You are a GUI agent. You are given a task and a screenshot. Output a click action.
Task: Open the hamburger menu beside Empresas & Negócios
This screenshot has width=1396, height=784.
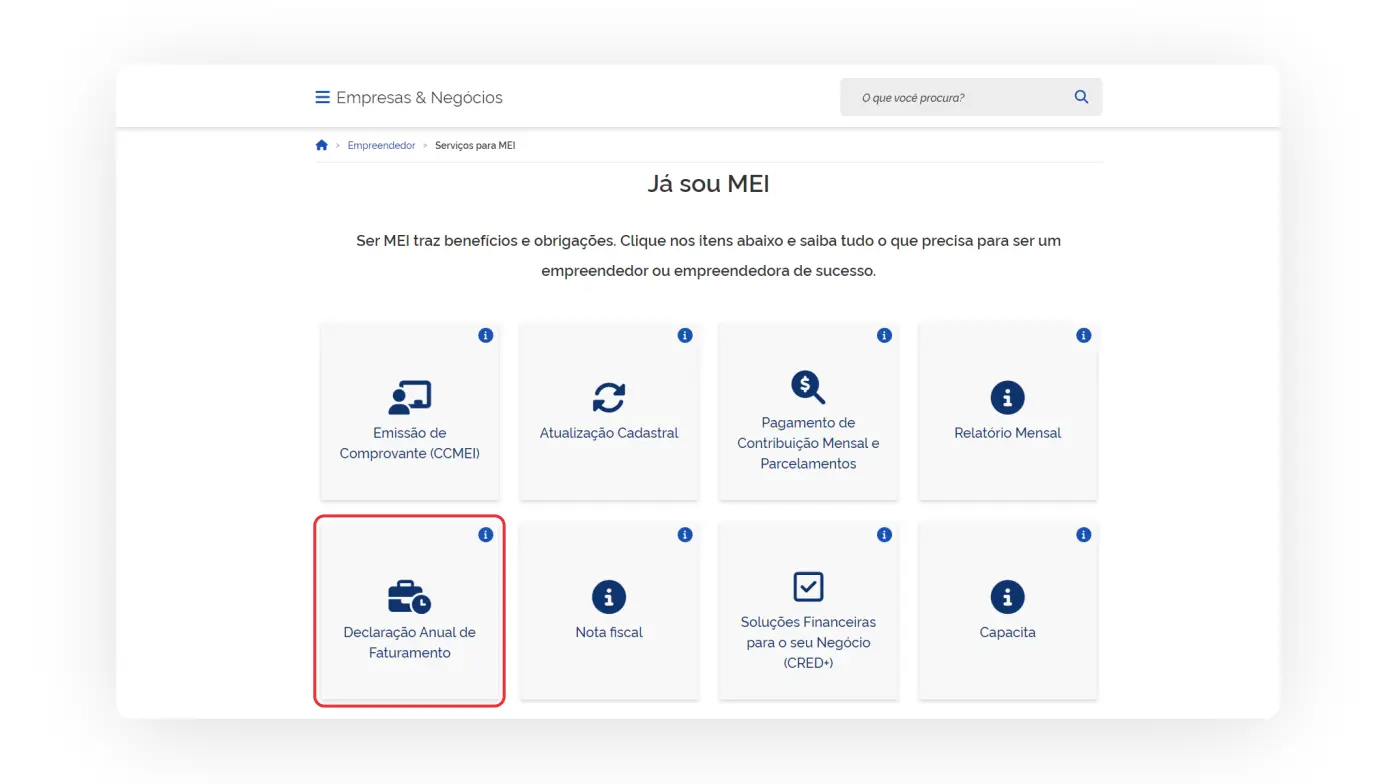click(322, 97)
